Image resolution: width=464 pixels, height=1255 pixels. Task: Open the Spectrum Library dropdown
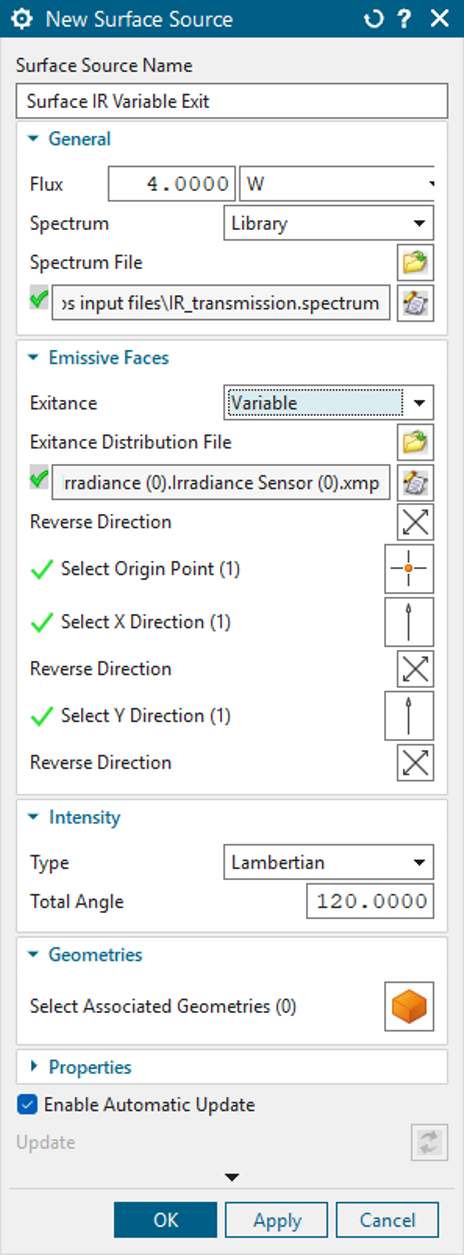pyautogui.click(x=328, y=223)
